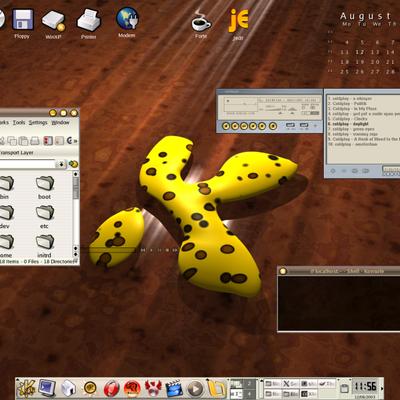
Task: Click the Copy icon in the Konqueror toolbar
Action: click(12, 141)
